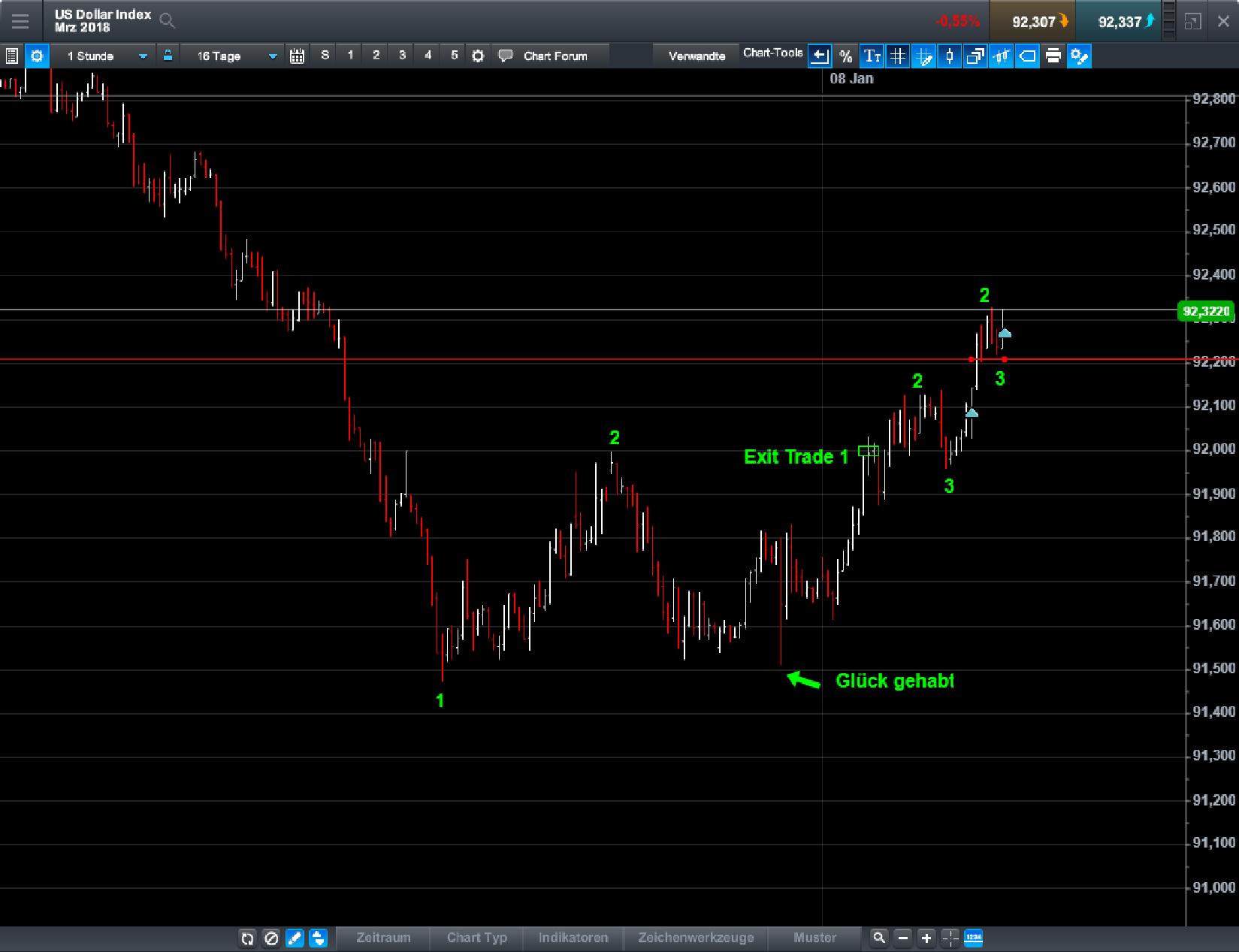Toggle the lock icon next to 1 Stunde
Image resolution: width=1239 pixels, height=952 pixels.
[x=168, y=55]
